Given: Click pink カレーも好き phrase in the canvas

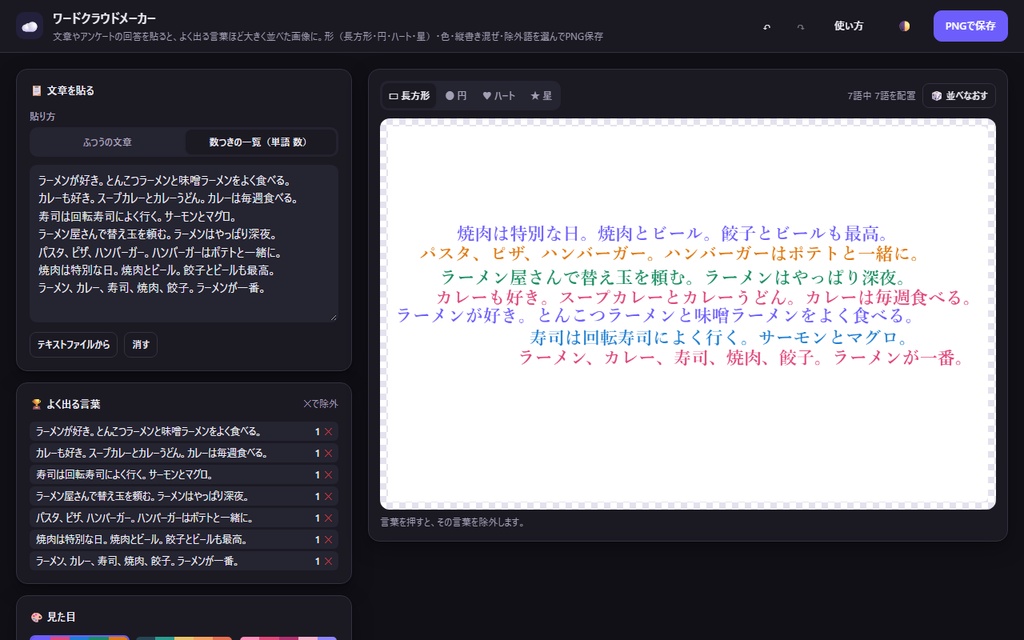Looking at the screenshot, I should point(705,298).
